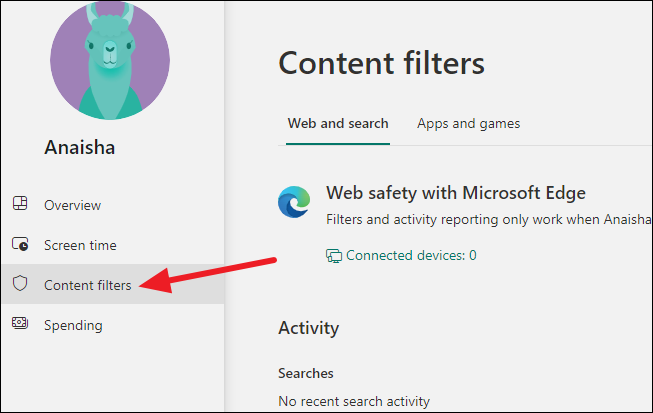Click the Searches subheading
Screen dimensions: 653x413
click(306, 373)
